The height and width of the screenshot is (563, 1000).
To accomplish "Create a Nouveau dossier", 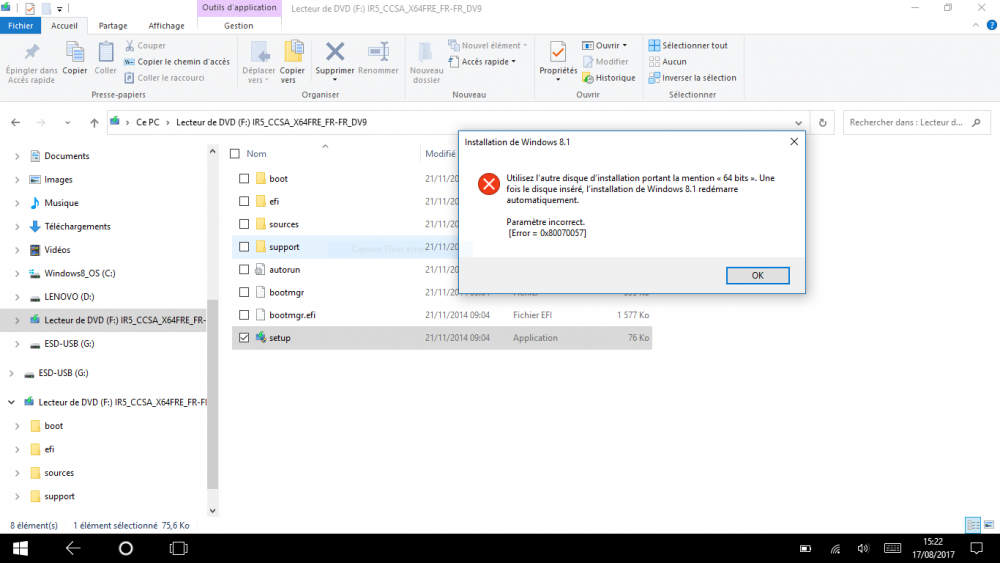I will click(426, 62).
